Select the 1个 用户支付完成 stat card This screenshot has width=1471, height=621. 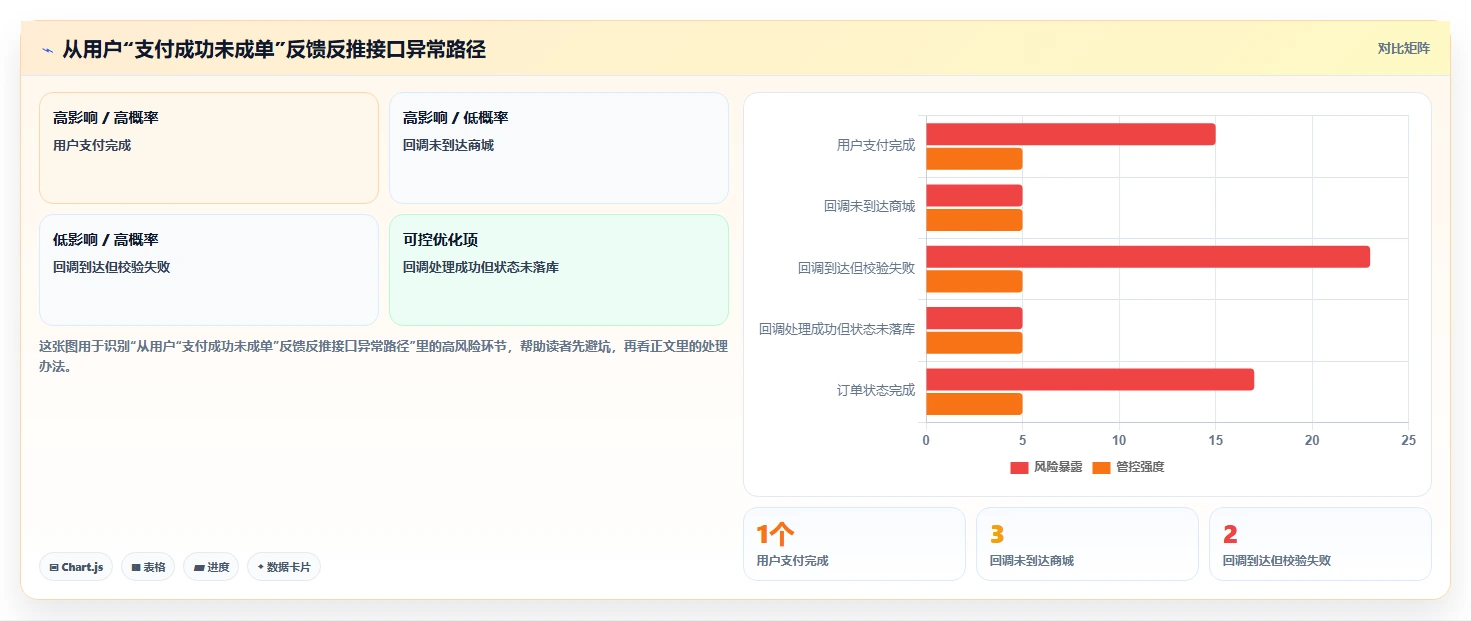point(854,544)
